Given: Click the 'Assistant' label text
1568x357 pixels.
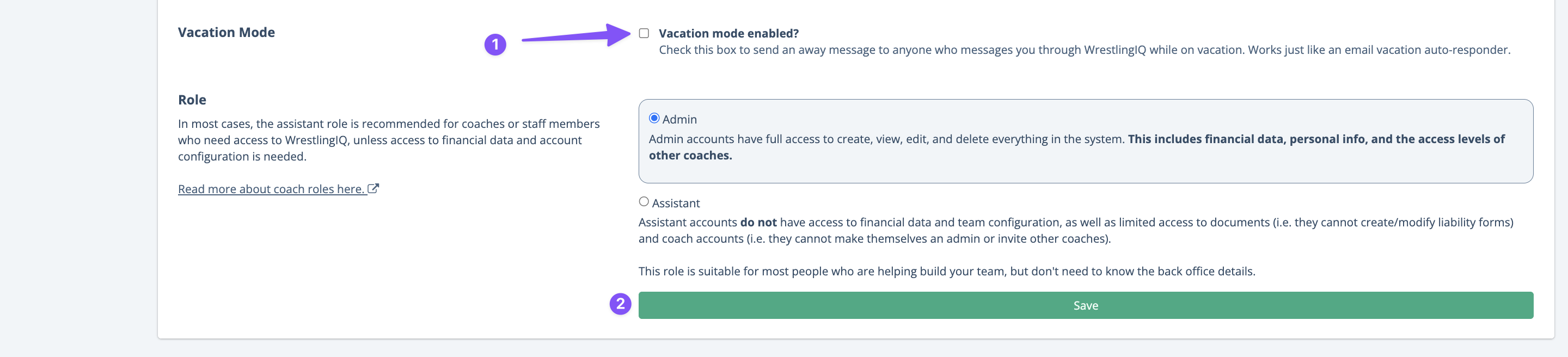Looking at the screenshot, I should 676,203.
